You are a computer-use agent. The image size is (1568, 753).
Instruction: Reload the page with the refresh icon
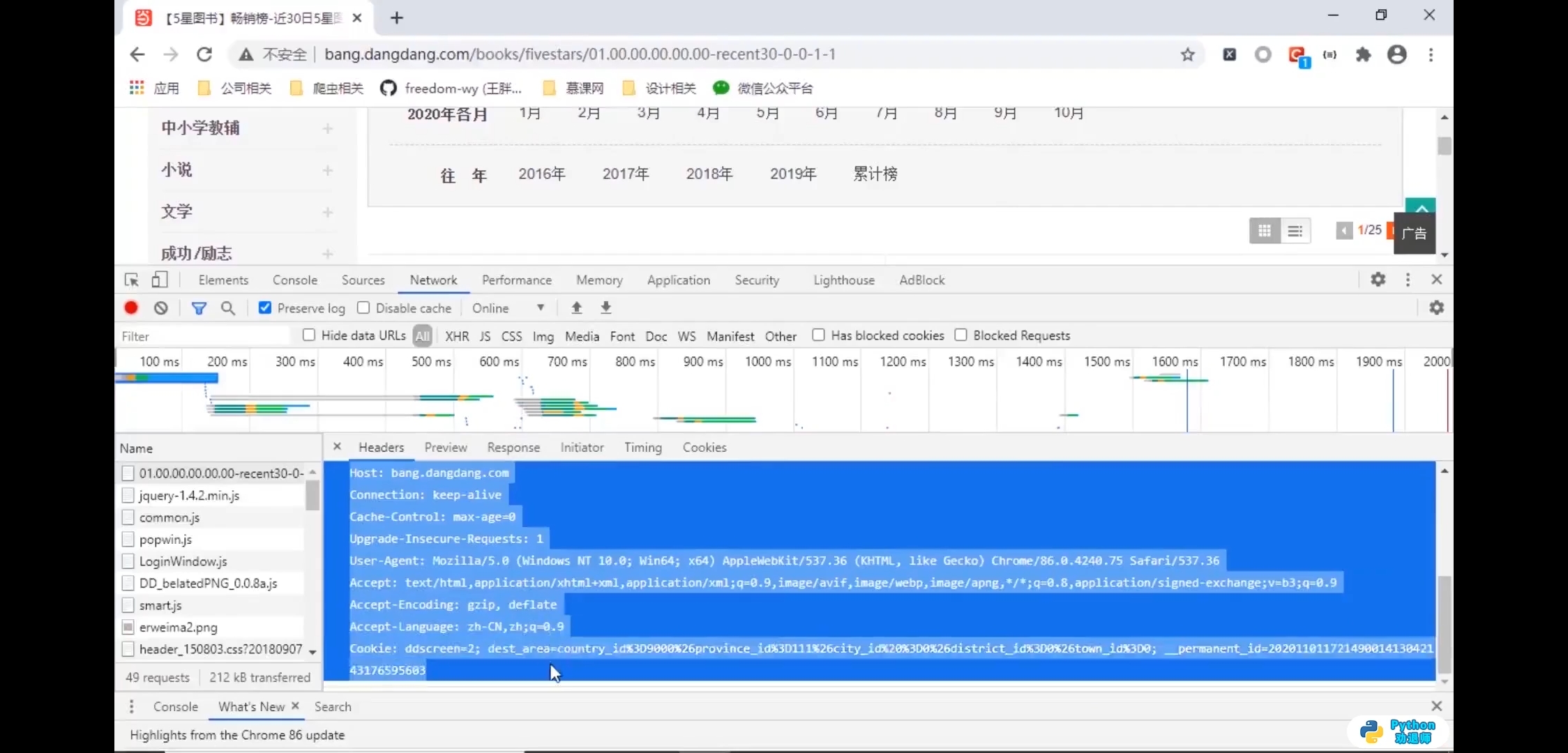204,54
